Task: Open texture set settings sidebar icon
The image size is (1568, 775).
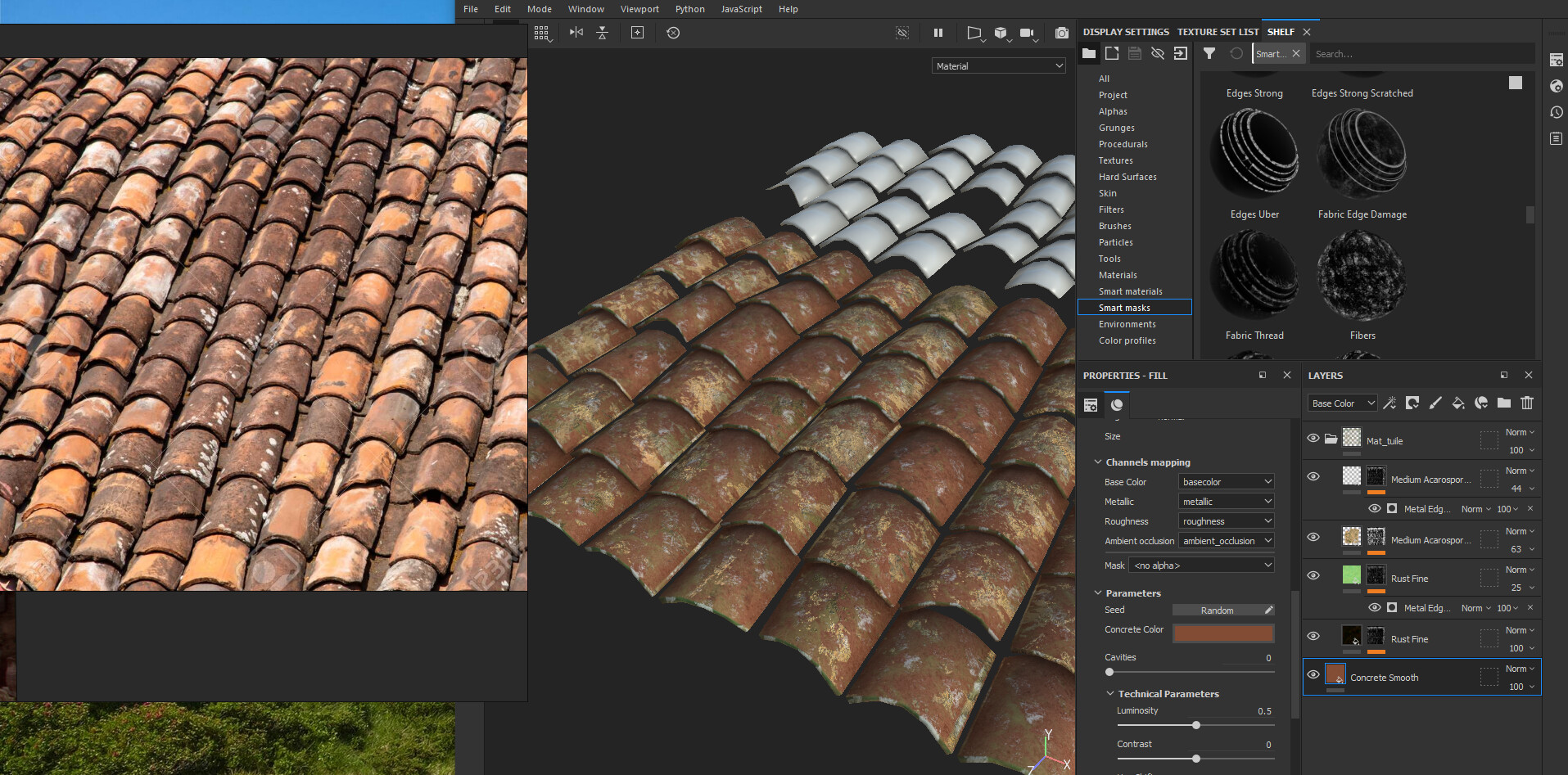Action: coord(1557,60)
